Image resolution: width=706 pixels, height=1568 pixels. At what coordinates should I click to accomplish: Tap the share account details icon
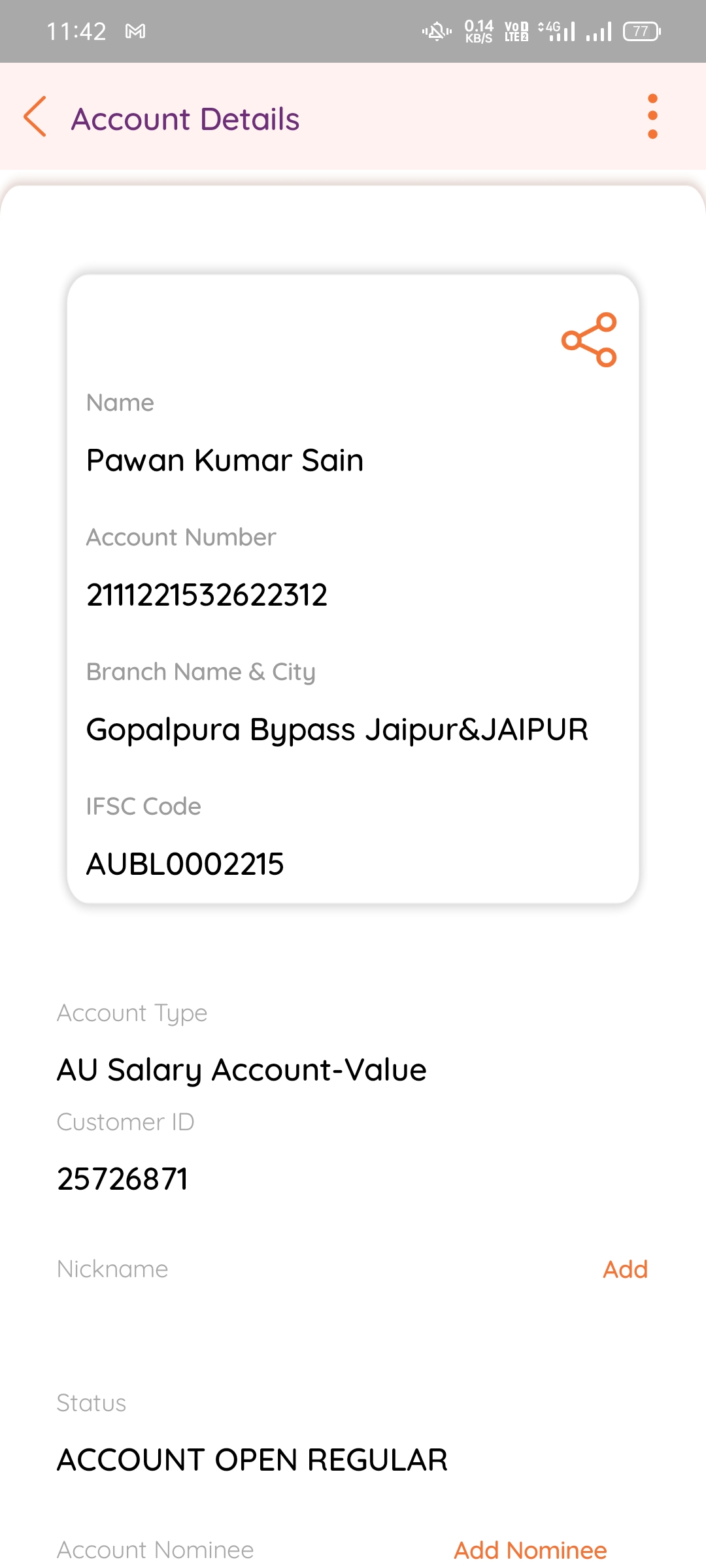[589, 340]
